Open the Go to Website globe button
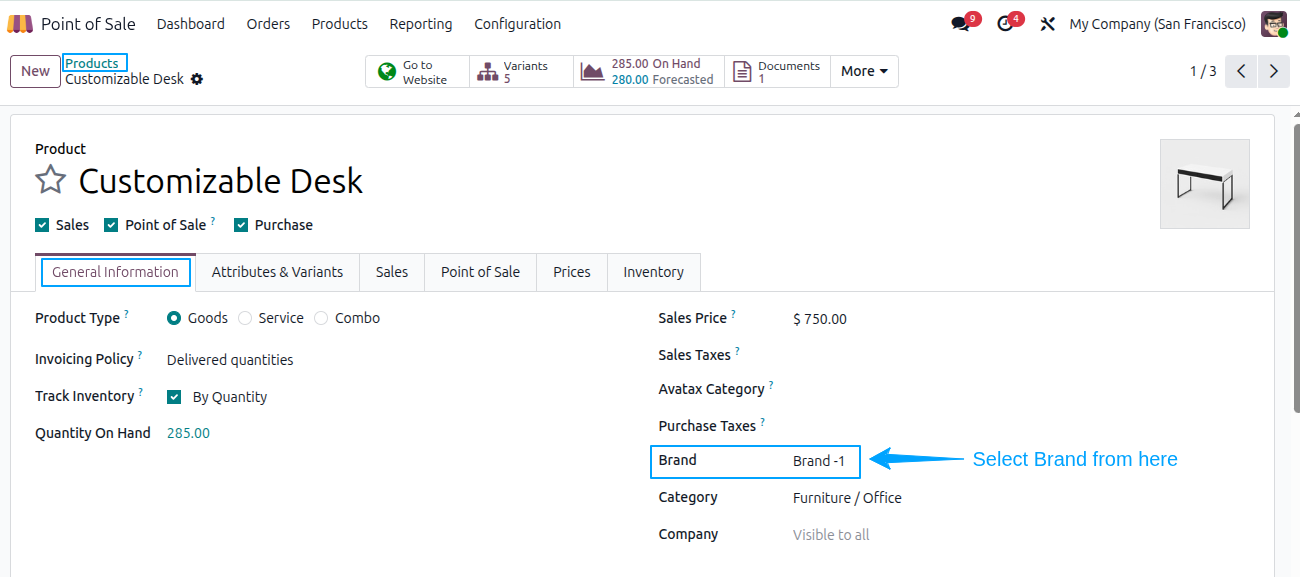The width and height of the screenshot is (1300, 577). (x=417, y=72)
